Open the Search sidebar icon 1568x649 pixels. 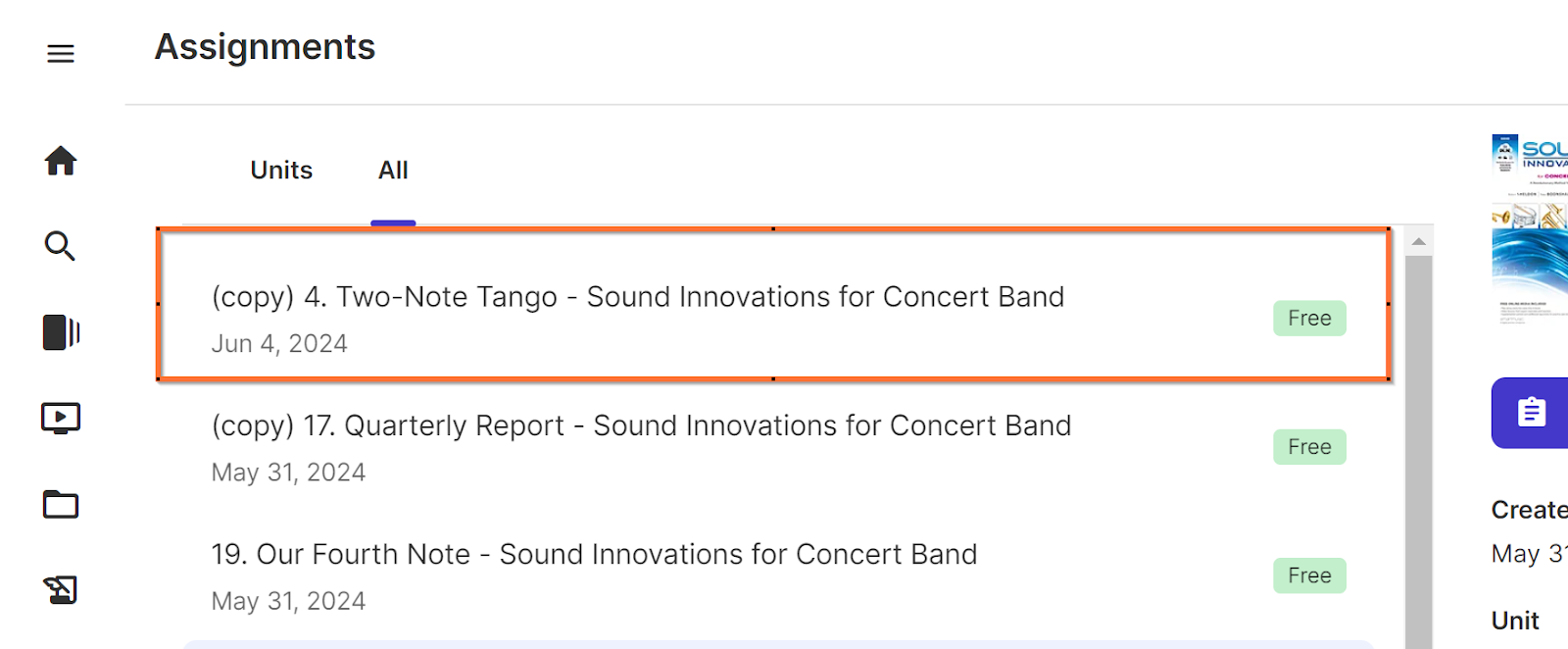point(61,246)
